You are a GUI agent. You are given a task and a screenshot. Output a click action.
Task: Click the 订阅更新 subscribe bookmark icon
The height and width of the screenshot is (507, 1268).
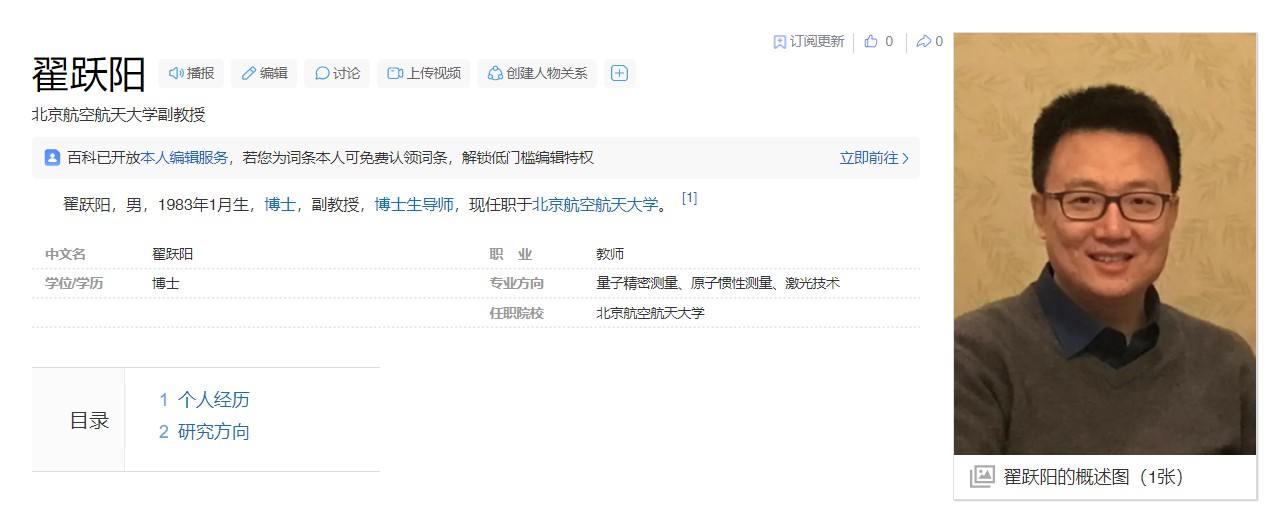coord(780,42)
